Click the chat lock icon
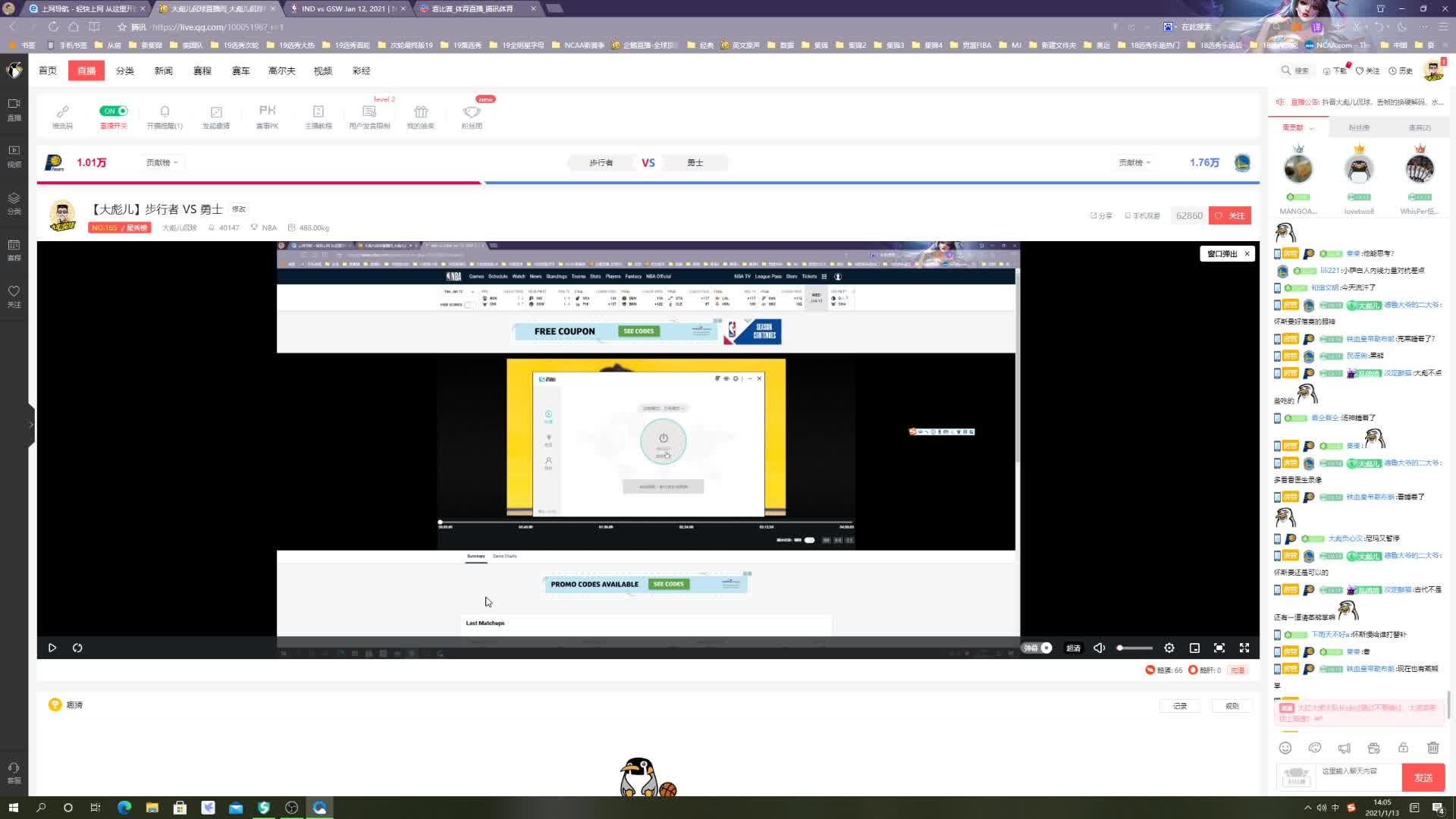This screenshot has width=1456, height=819. point(1403,748)
